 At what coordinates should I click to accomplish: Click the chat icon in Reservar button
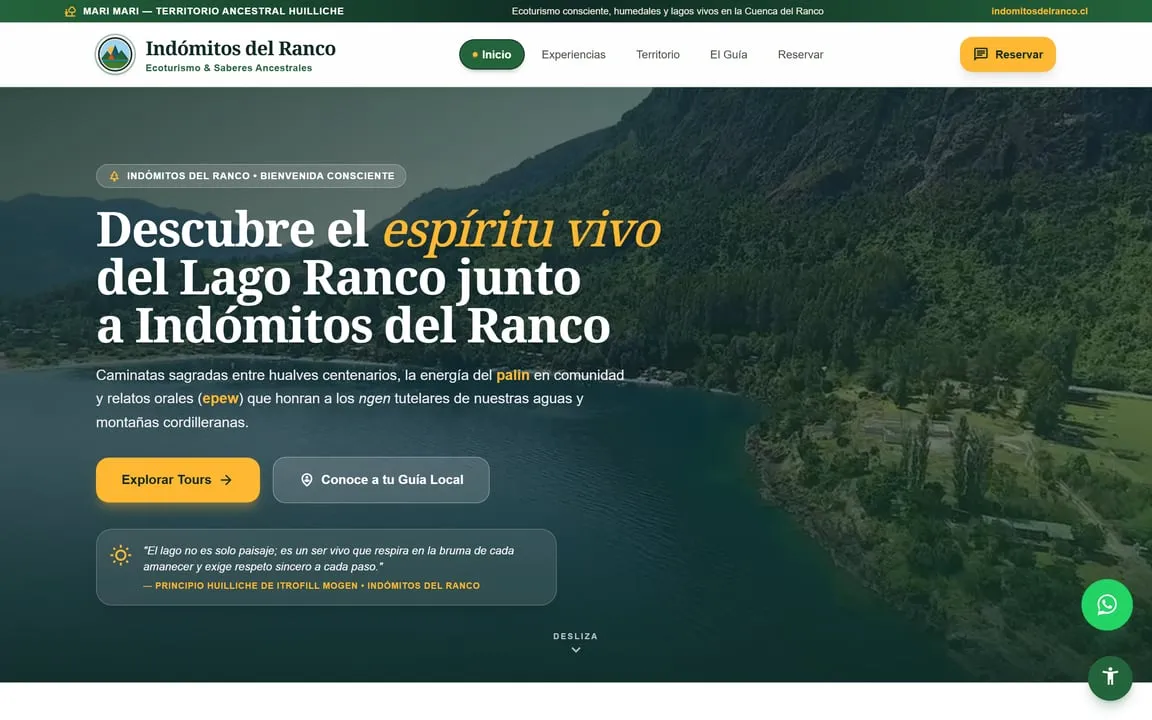coord(981,54)
